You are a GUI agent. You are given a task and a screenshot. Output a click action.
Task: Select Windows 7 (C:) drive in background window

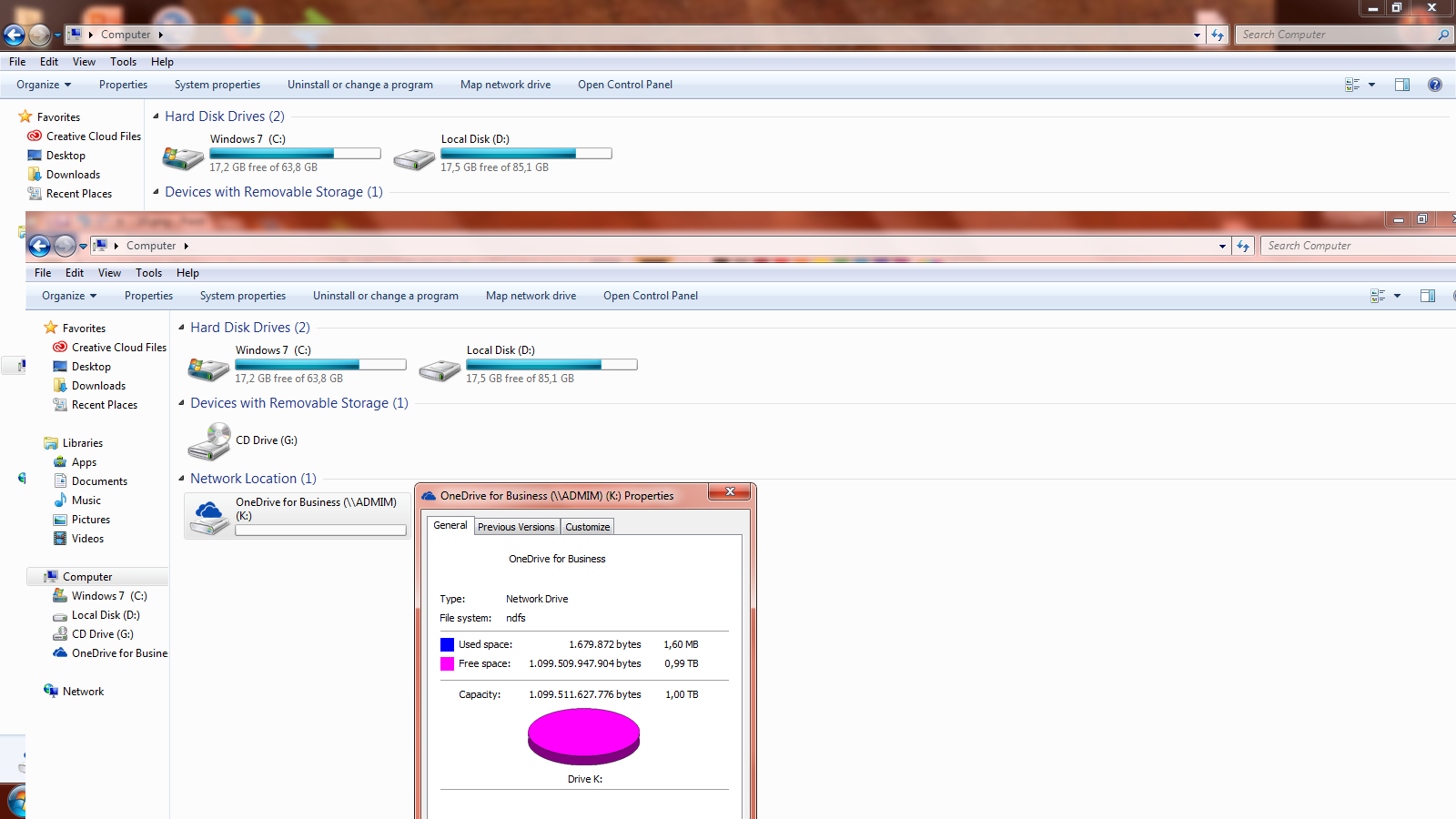[x=271, y=153]
